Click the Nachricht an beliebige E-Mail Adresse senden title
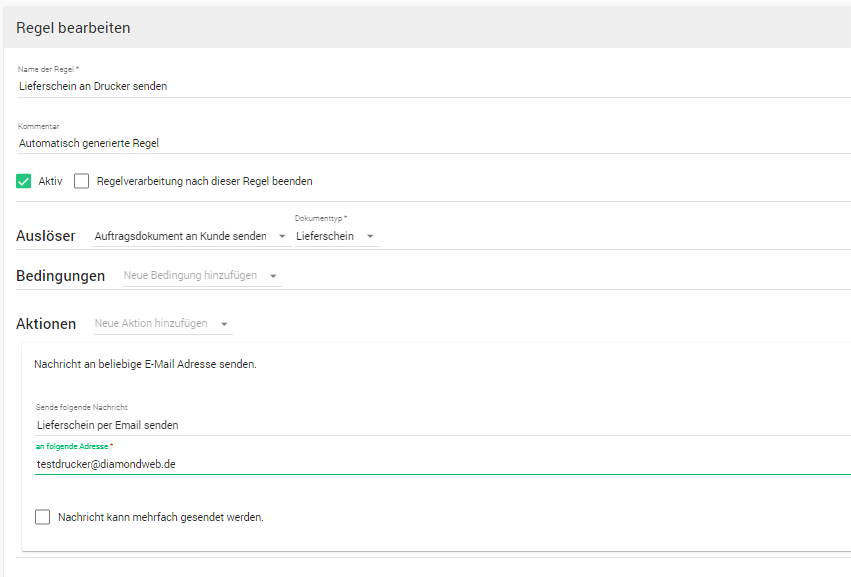The width and height of the screenshot is (851, 577). [x=145, y=364]
